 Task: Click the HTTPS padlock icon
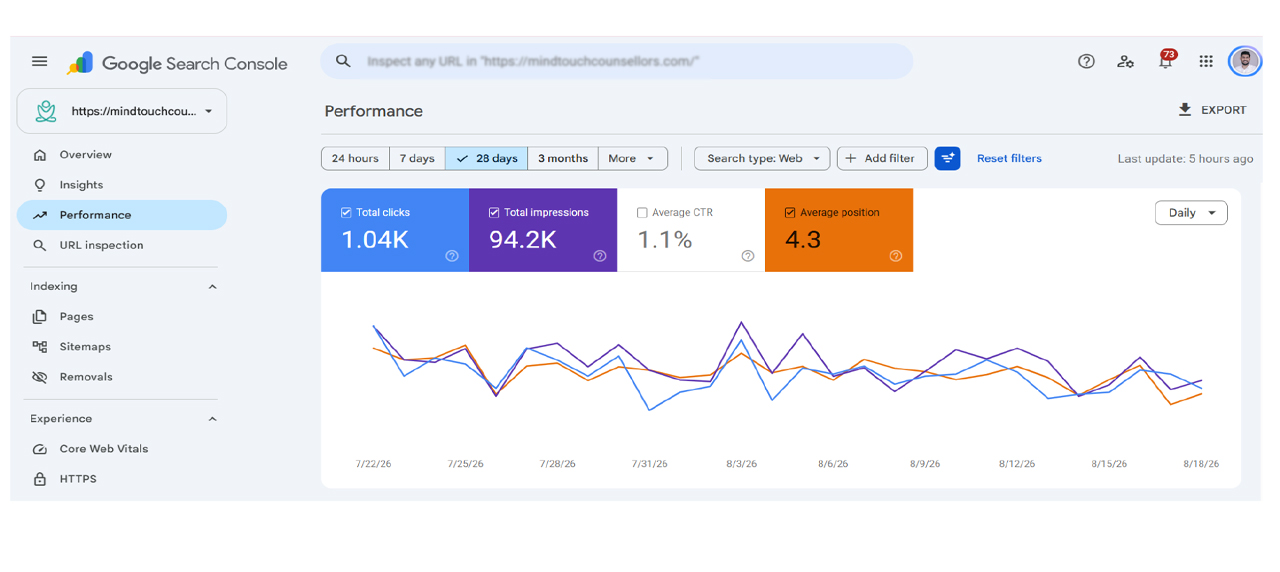click(x=40, y=479)
